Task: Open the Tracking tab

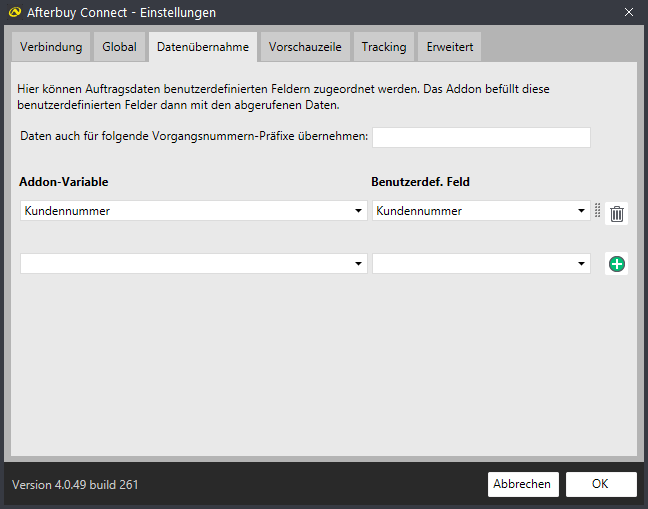Action: coord(384,47)
